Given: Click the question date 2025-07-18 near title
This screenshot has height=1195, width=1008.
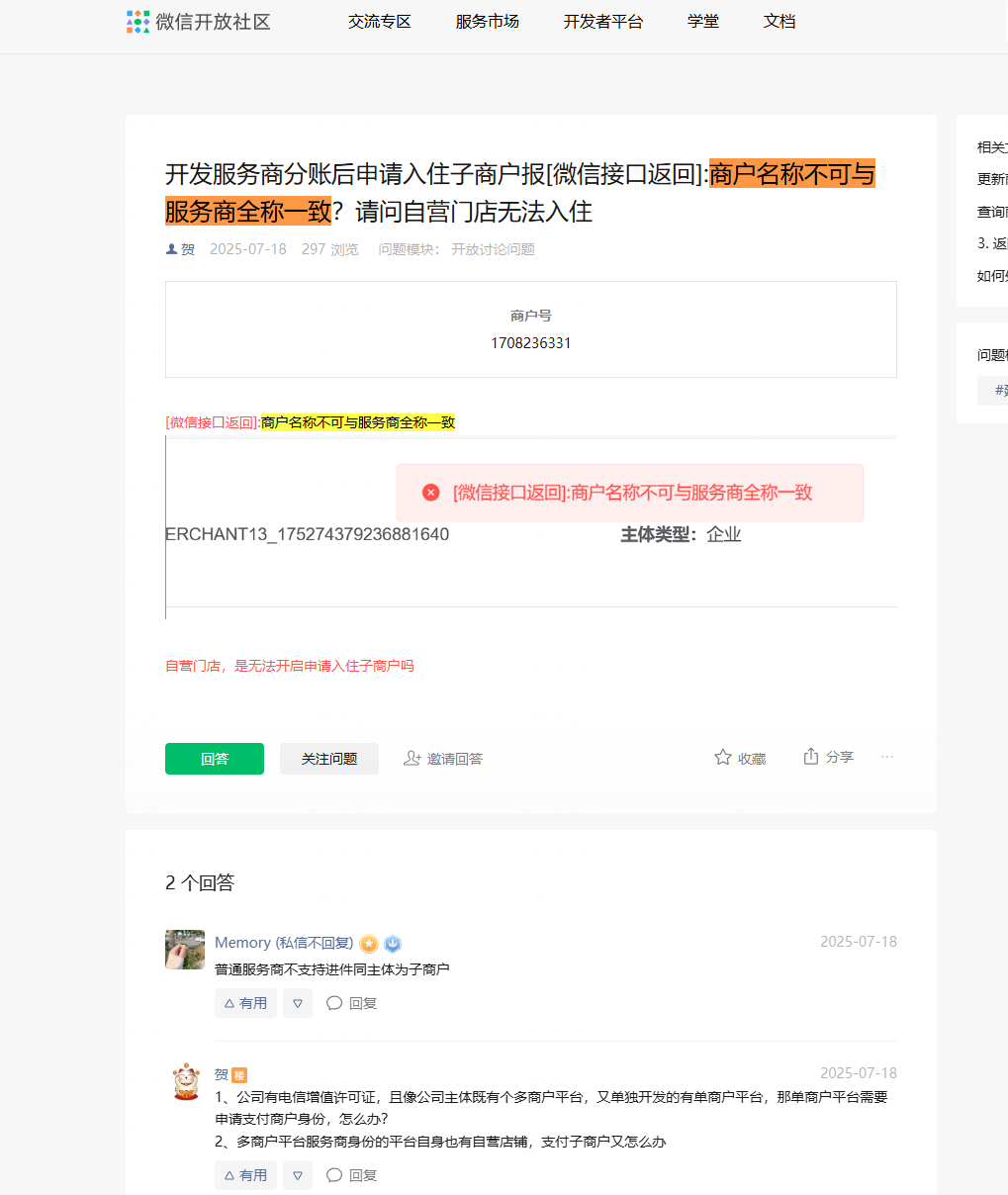Looking at the screenshot, I should (248, 249).
